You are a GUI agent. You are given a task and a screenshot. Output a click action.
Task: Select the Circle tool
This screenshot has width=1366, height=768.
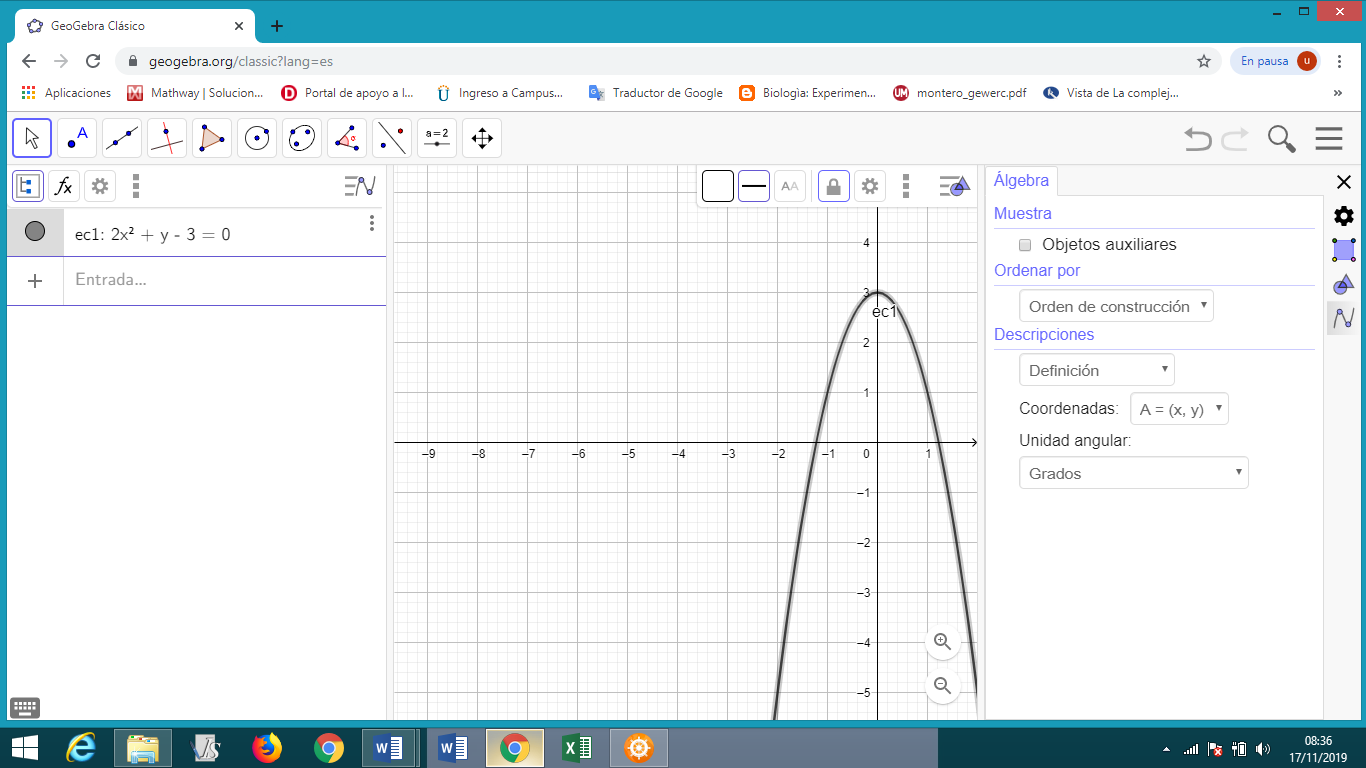pos(257,138)
